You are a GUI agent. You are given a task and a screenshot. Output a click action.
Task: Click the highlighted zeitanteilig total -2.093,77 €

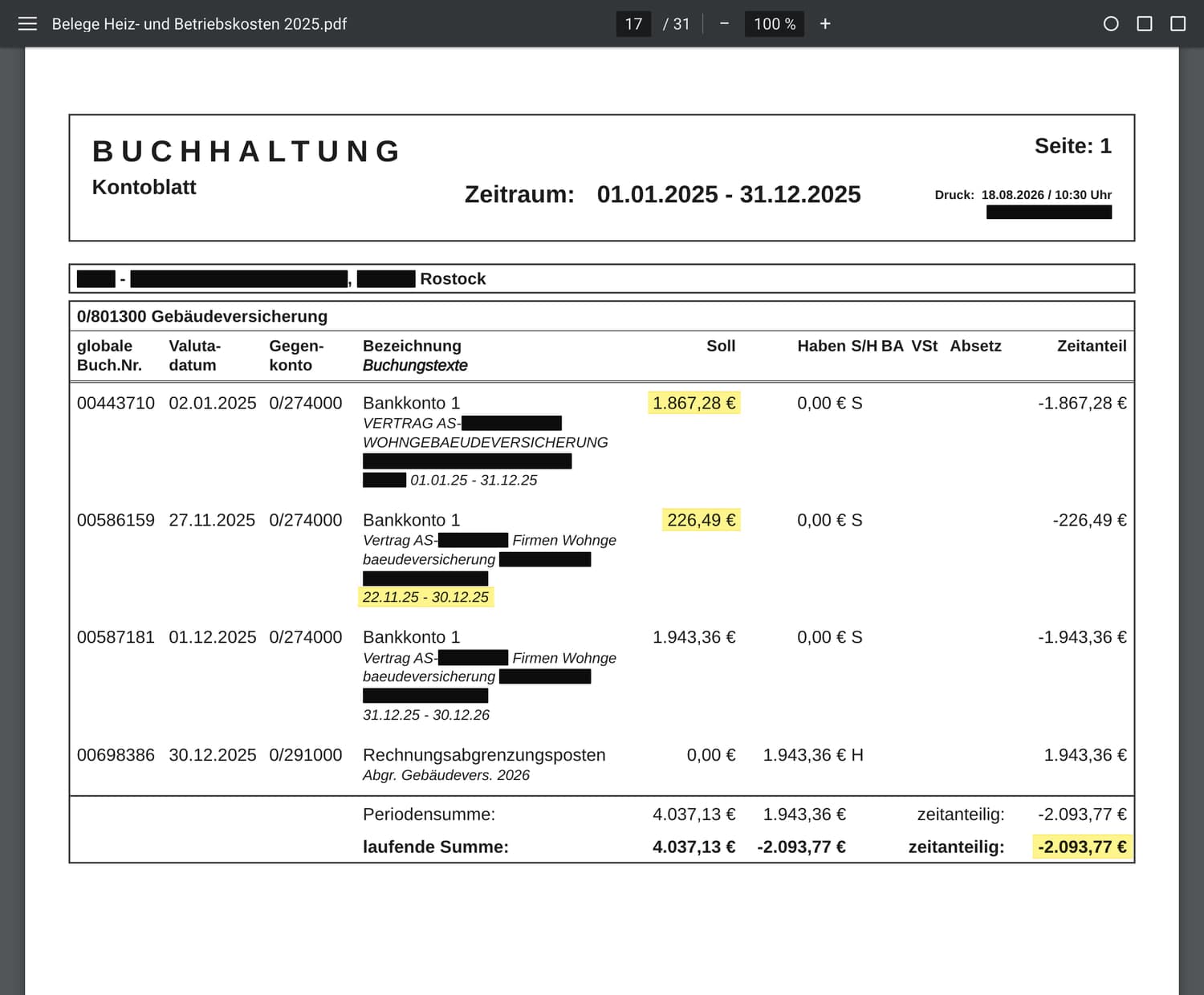pos(1082,847)
